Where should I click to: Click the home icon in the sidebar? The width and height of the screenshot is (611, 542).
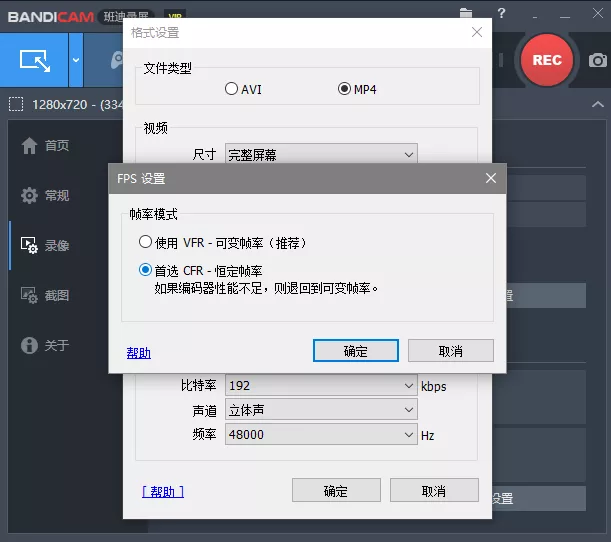click(29, 146)
